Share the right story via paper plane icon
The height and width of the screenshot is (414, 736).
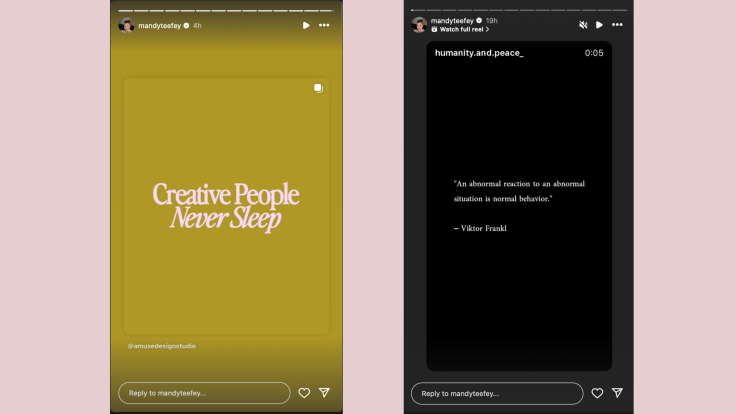point(617,392)
